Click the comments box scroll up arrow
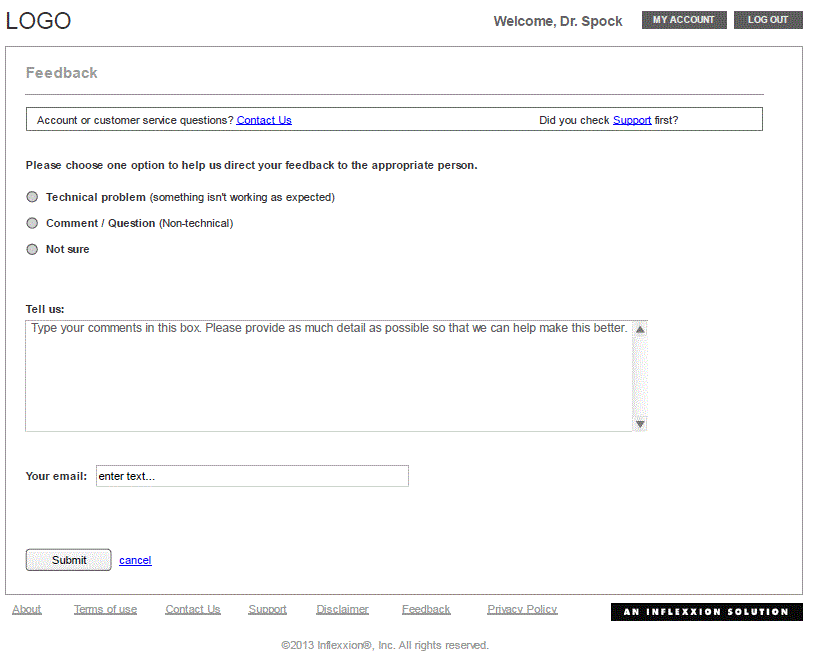Viewport: 824px width, 661px height. [x=640, y=329]
